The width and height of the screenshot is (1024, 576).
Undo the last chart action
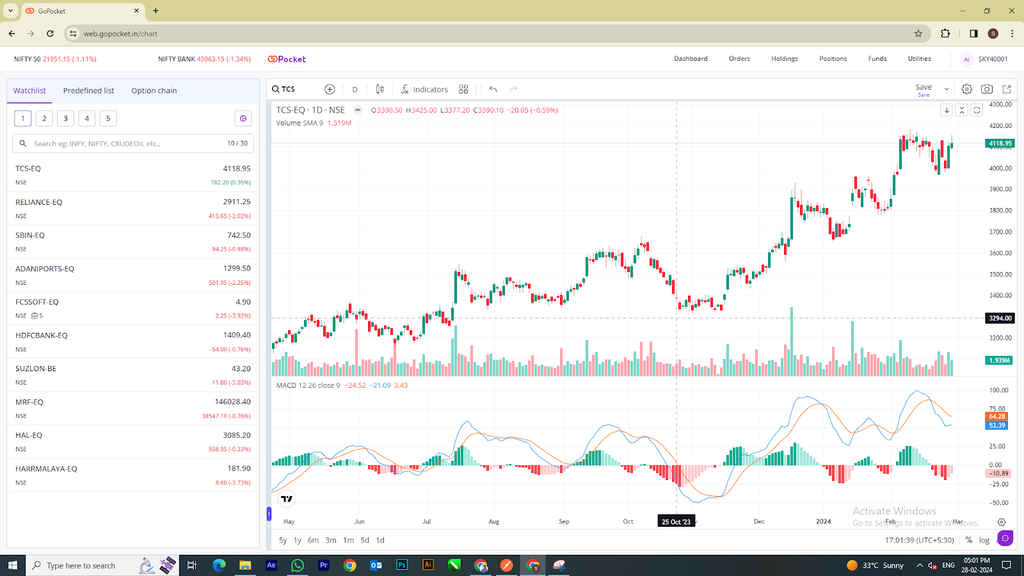click(493, 89)
